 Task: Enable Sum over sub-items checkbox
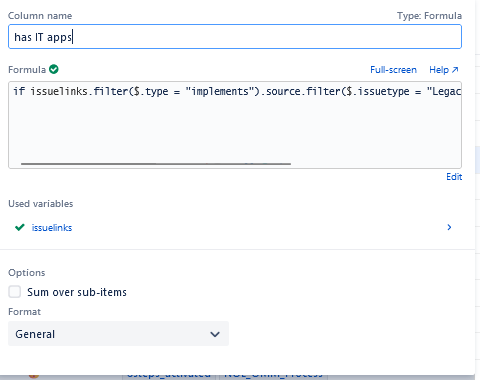(15, 292)
